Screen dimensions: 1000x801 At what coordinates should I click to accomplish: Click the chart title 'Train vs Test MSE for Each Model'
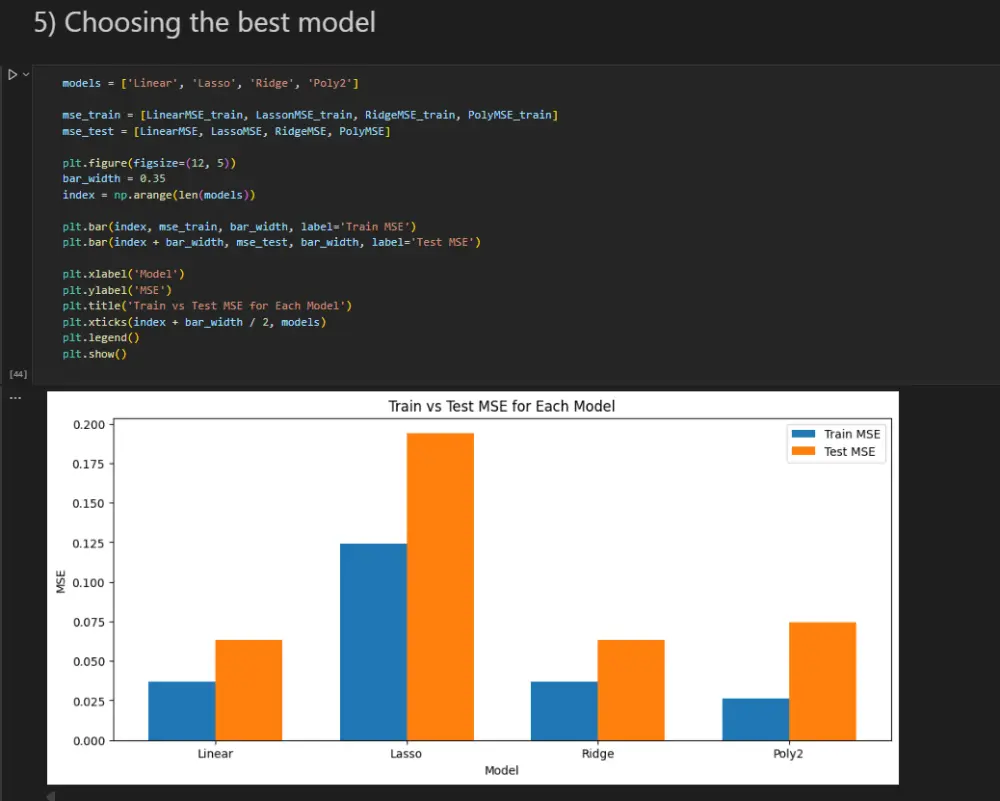pyautogui.click(x=501, y=406)
